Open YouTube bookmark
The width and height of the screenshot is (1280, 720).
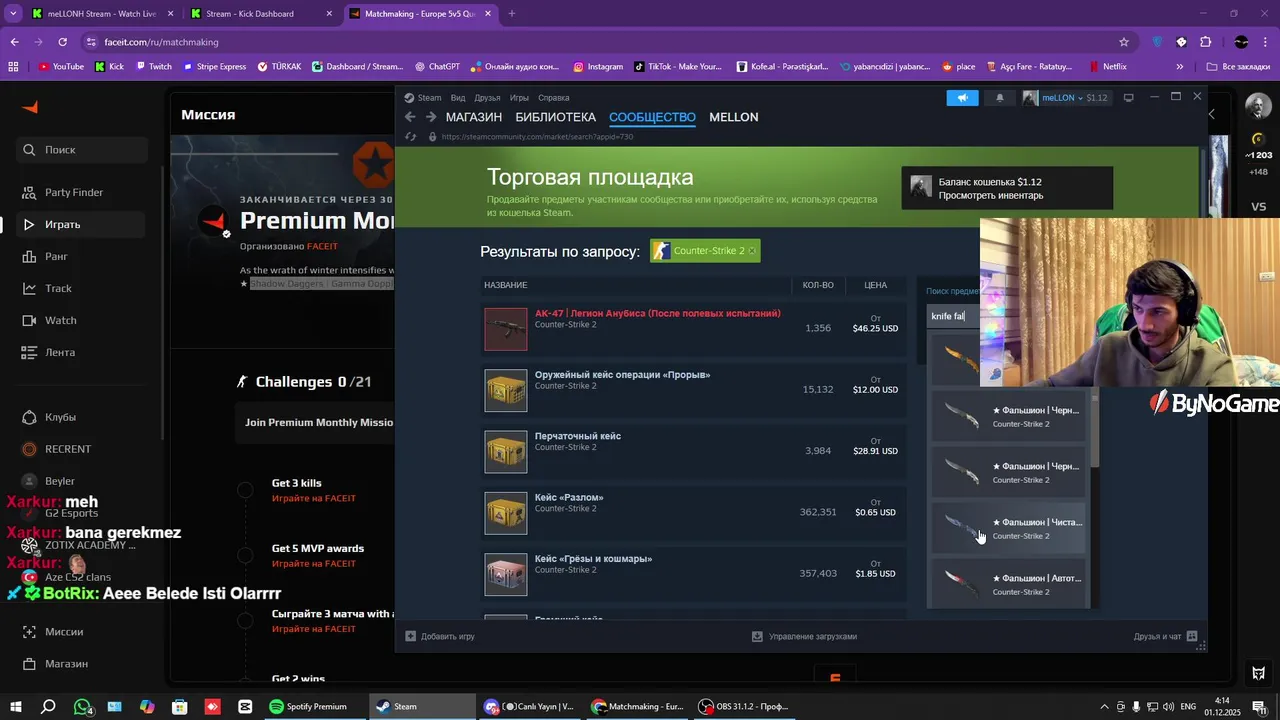61,67
